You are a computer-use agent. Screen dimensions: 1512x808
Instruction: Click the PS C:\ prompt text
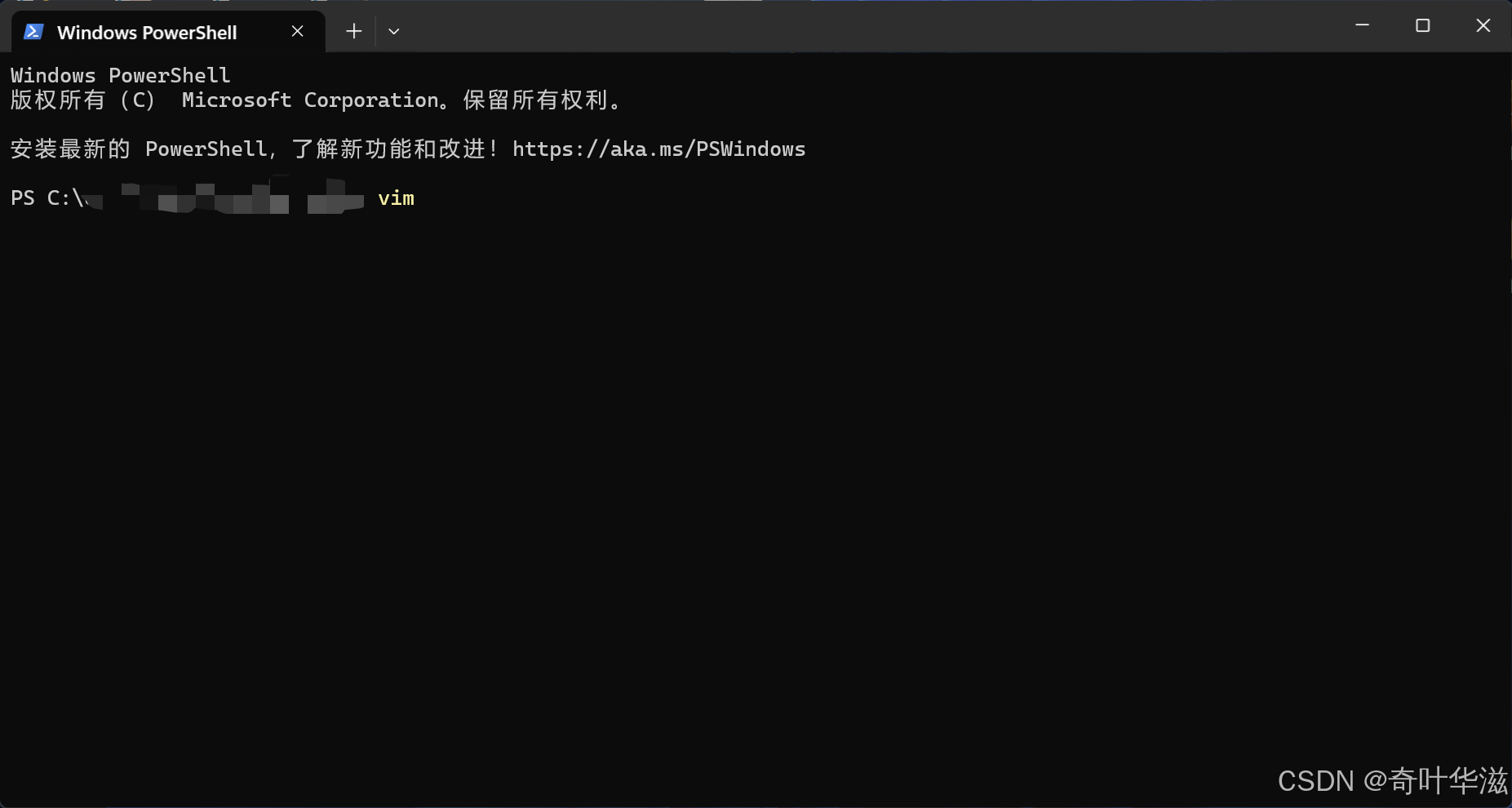(48, 198)
